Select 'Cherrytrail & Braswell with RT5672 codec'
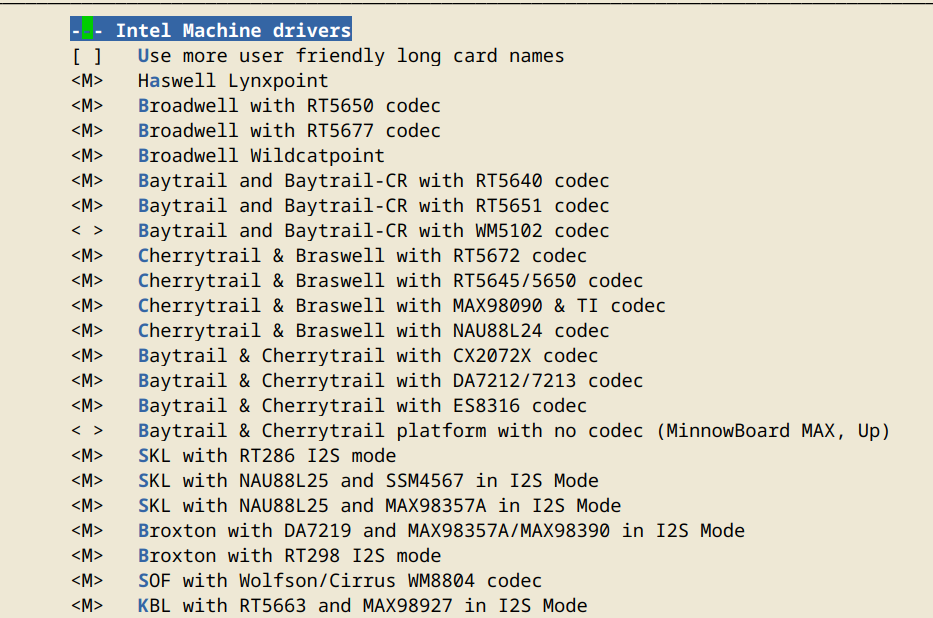Screen dimensions: 933x618 point(362,256)
